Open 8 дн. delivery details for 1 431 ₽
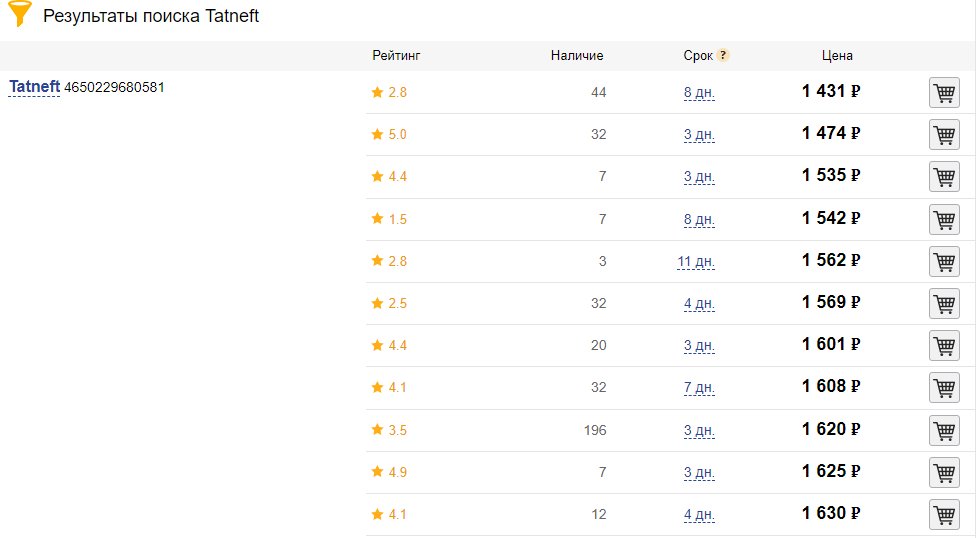 699,93
